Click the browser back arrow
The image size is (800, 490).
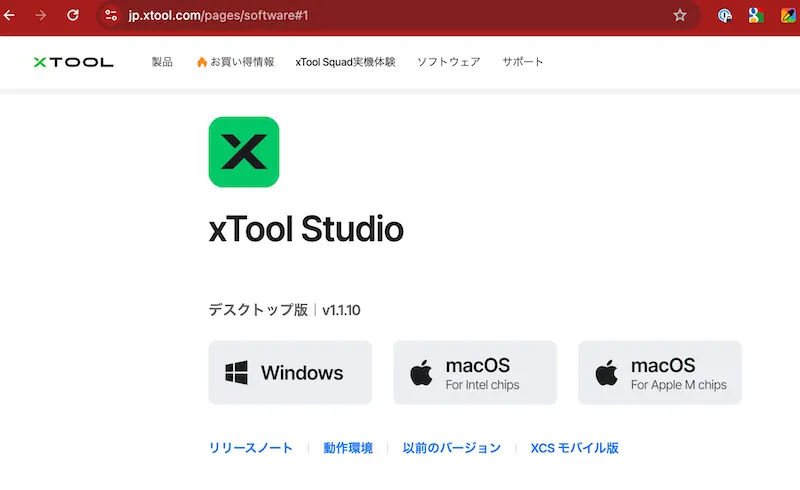pos(9,15)
